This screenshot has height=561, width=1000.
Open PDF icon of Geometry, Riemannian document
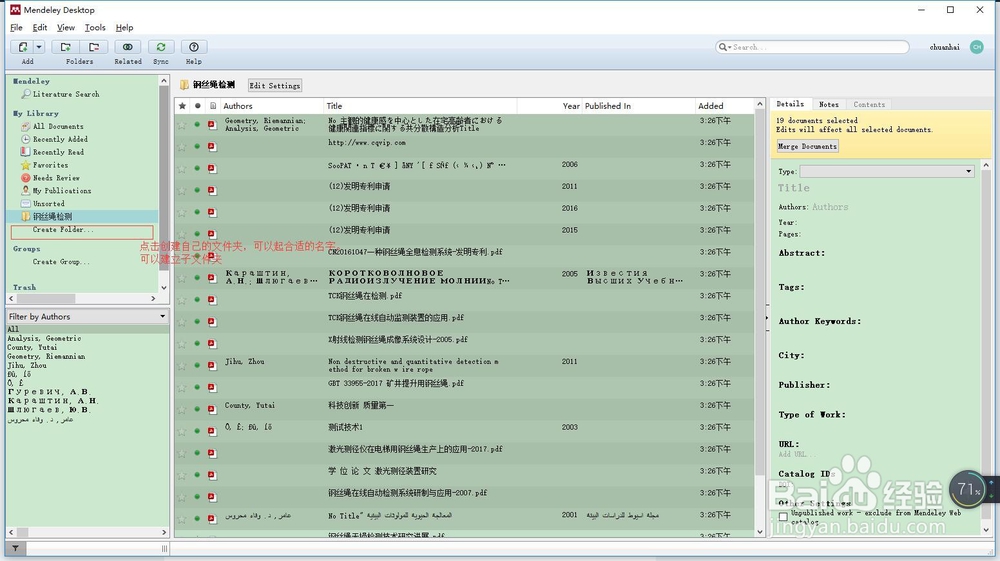(212, 124)
